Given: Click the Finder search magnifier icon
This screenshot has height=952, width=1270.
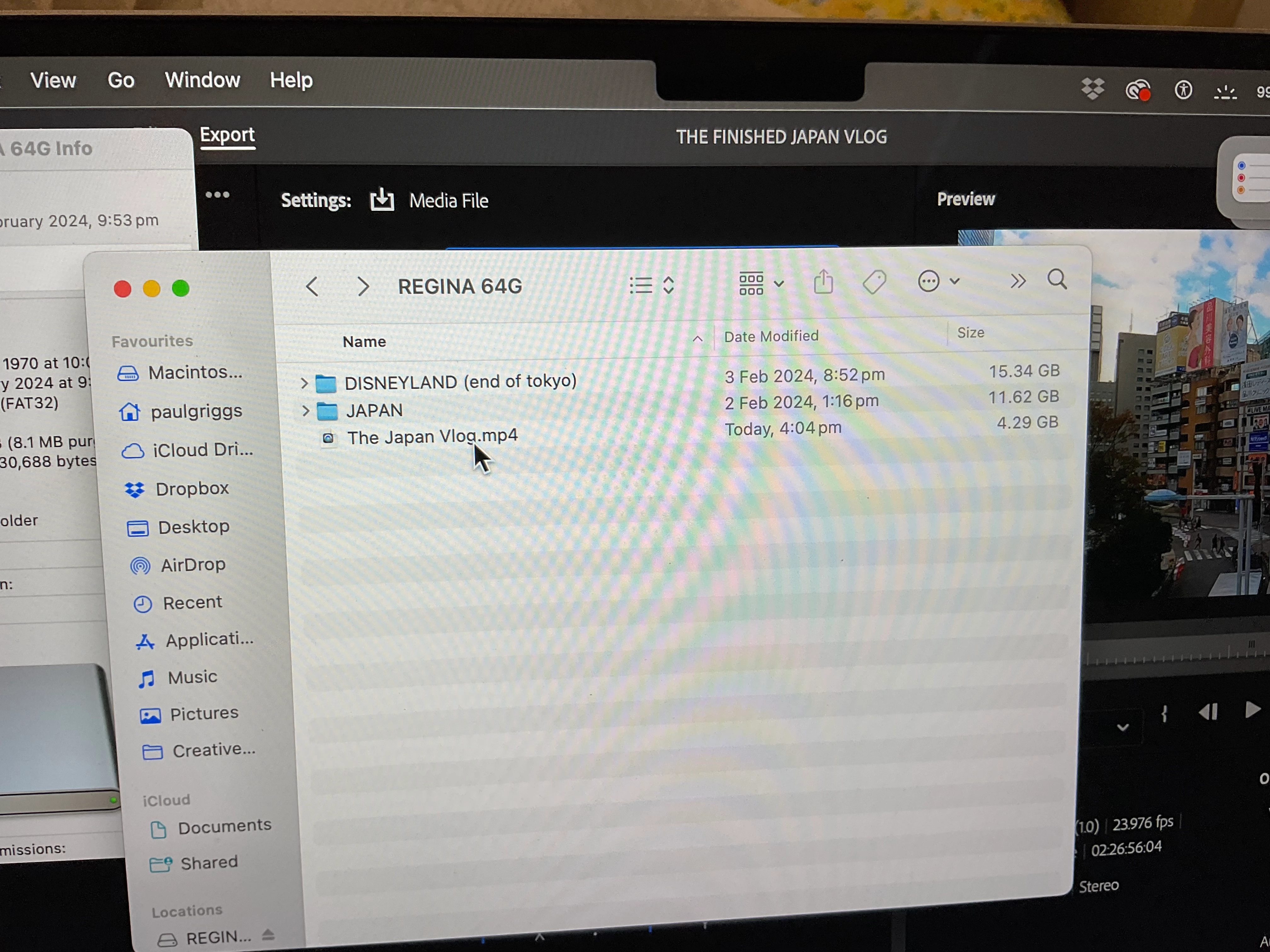Looking at the screenshot, I should tap(1056, 280).
